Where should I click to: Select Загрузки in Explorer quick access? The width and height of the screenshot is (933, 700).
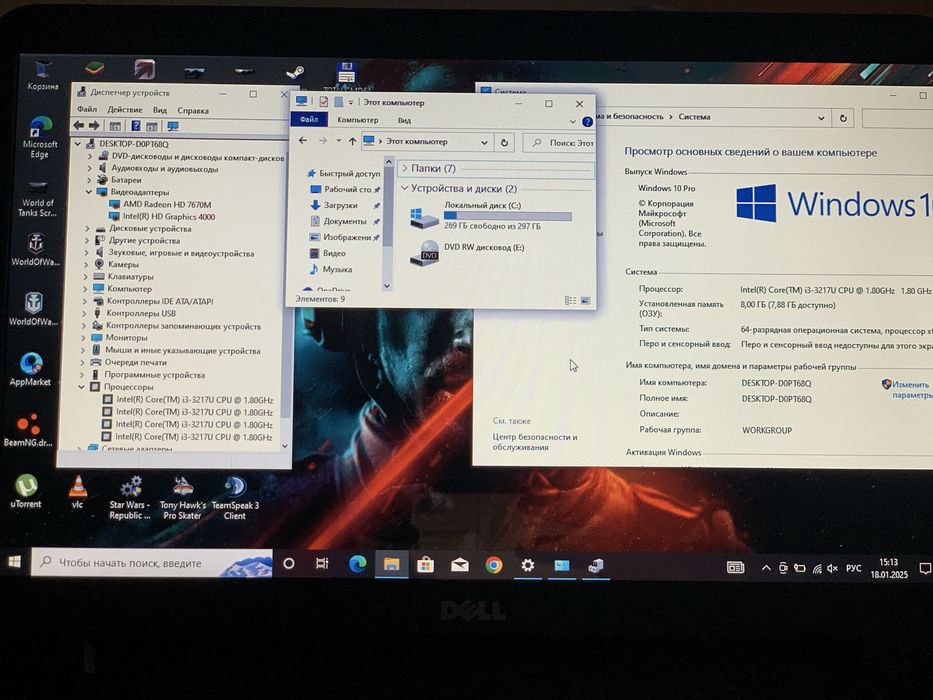click(340, 205)
